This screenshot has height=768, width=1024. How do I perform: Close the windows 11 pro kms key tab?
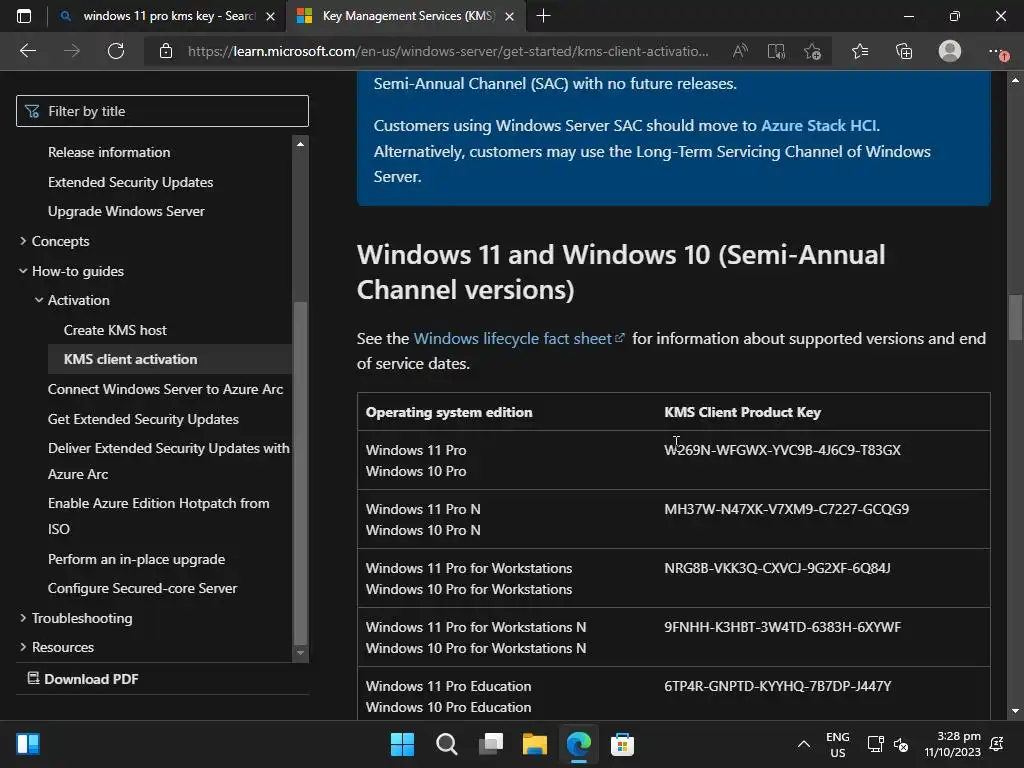coord(270,16)
